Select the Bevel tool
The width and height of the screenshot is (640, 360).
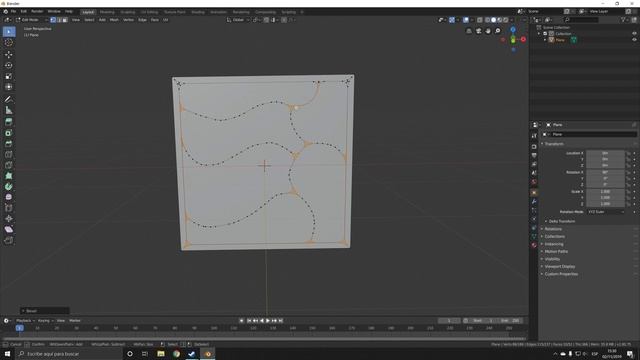coord(9,143)
